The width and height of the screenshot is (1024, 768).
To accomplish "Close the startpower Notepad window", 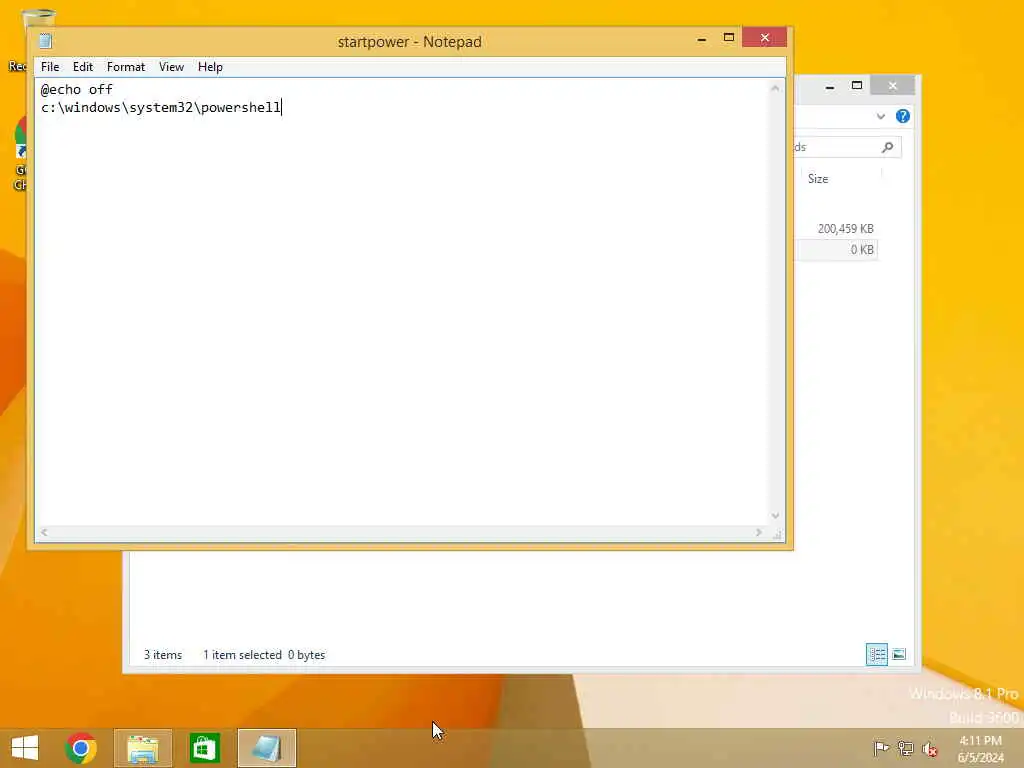I will click(765, 38).
